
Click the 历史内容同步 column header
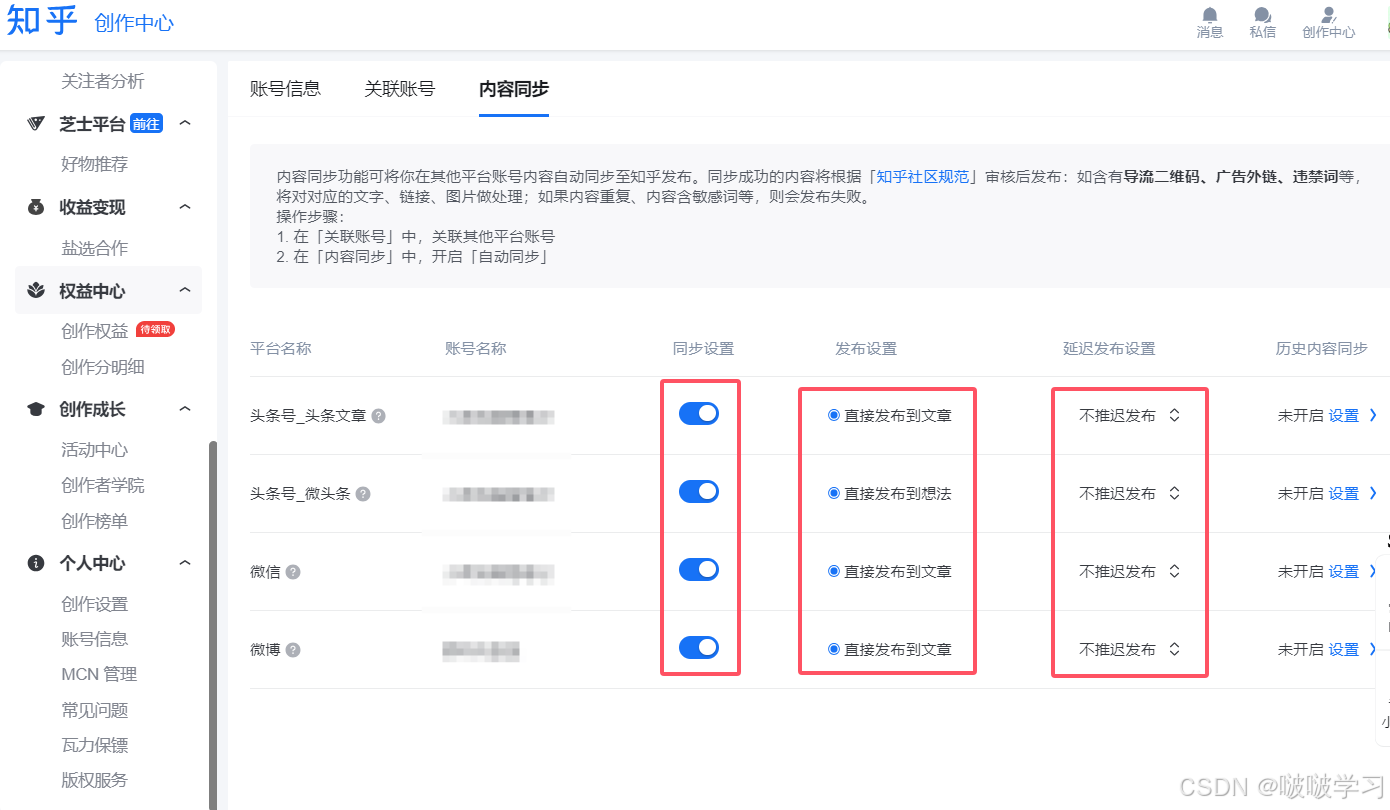[x=1321, y=349]
